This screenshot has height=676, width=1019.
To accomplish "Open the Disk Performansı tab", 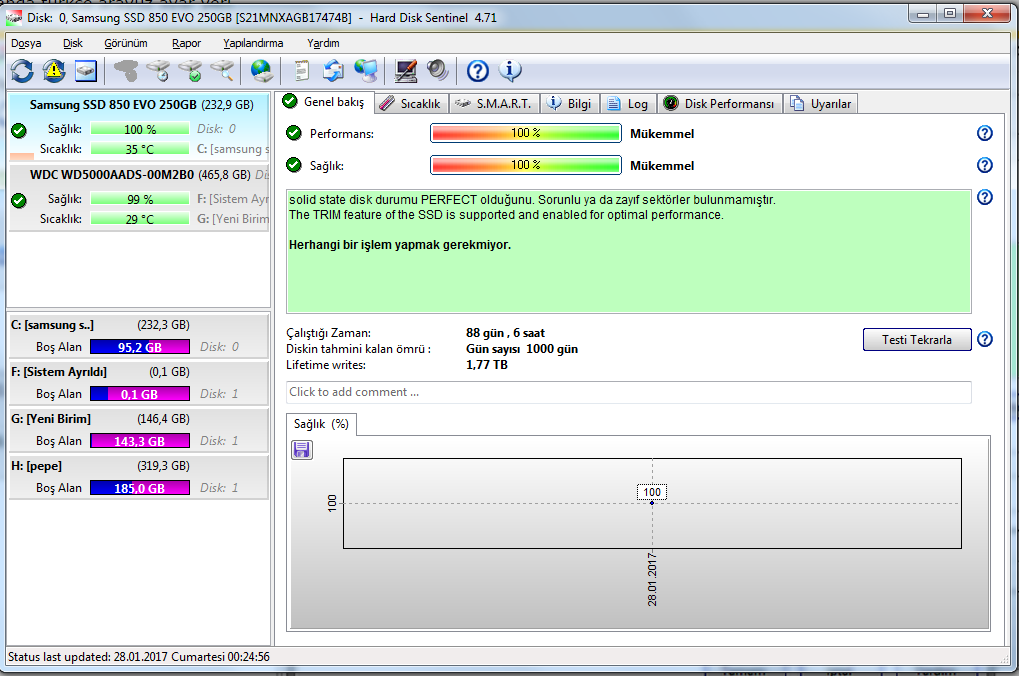I will click(x=720, y=104).
